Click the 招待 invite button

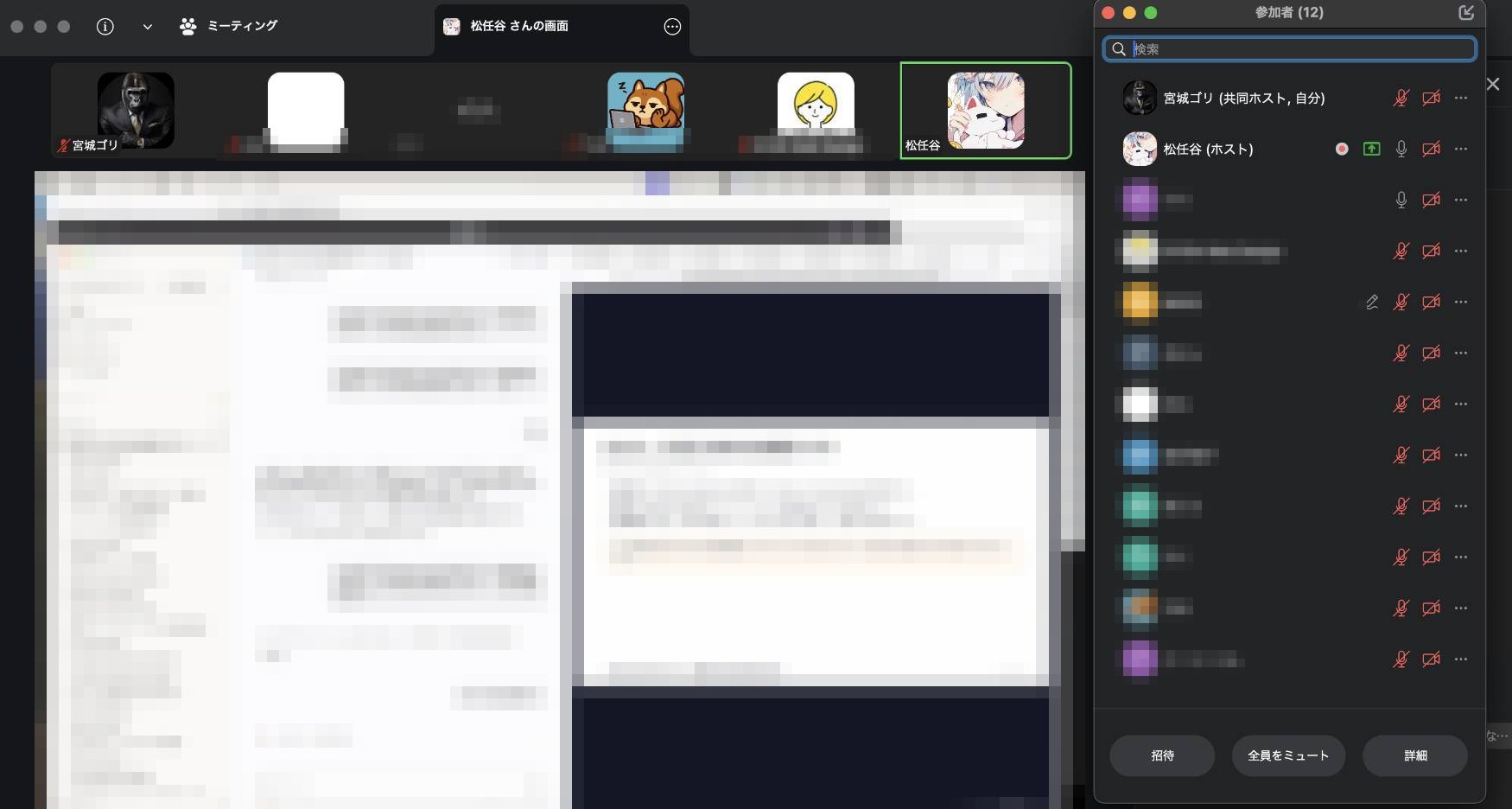[1162, 755]
